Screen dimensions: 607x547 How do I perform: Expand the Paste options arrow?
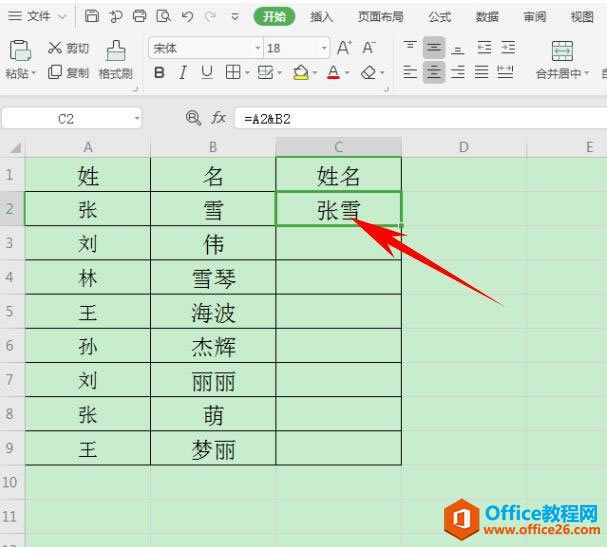point(34,73)
